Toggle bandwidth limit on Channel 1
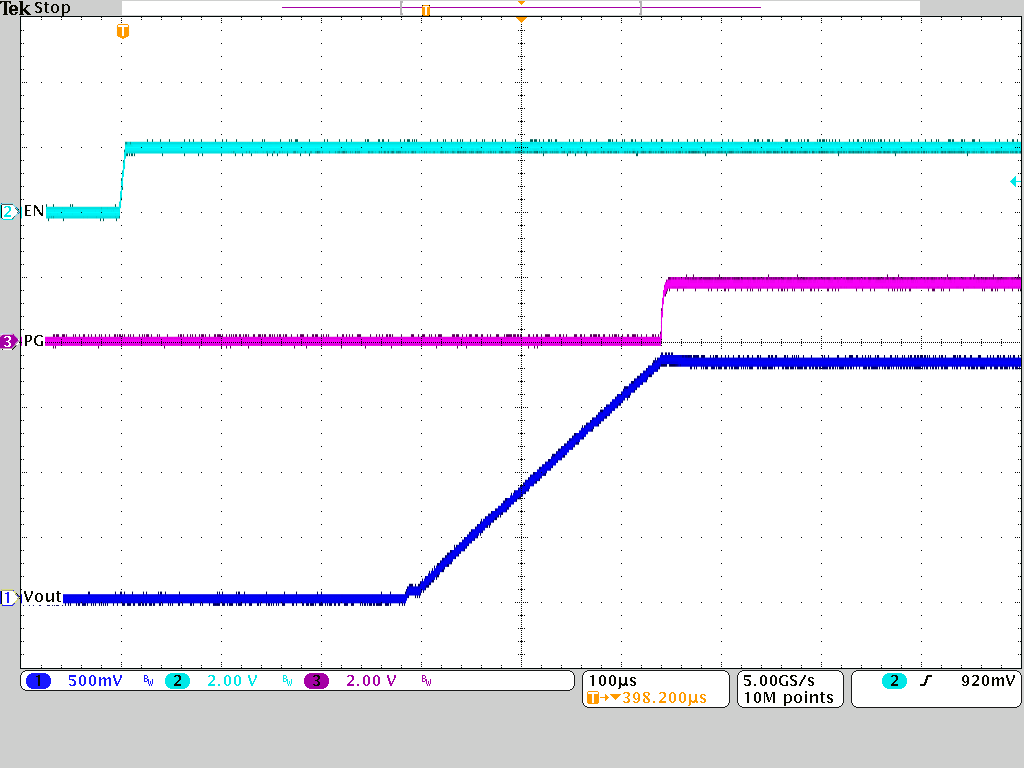This screenshot has width=1024, height=768. [x=146, y=680]
